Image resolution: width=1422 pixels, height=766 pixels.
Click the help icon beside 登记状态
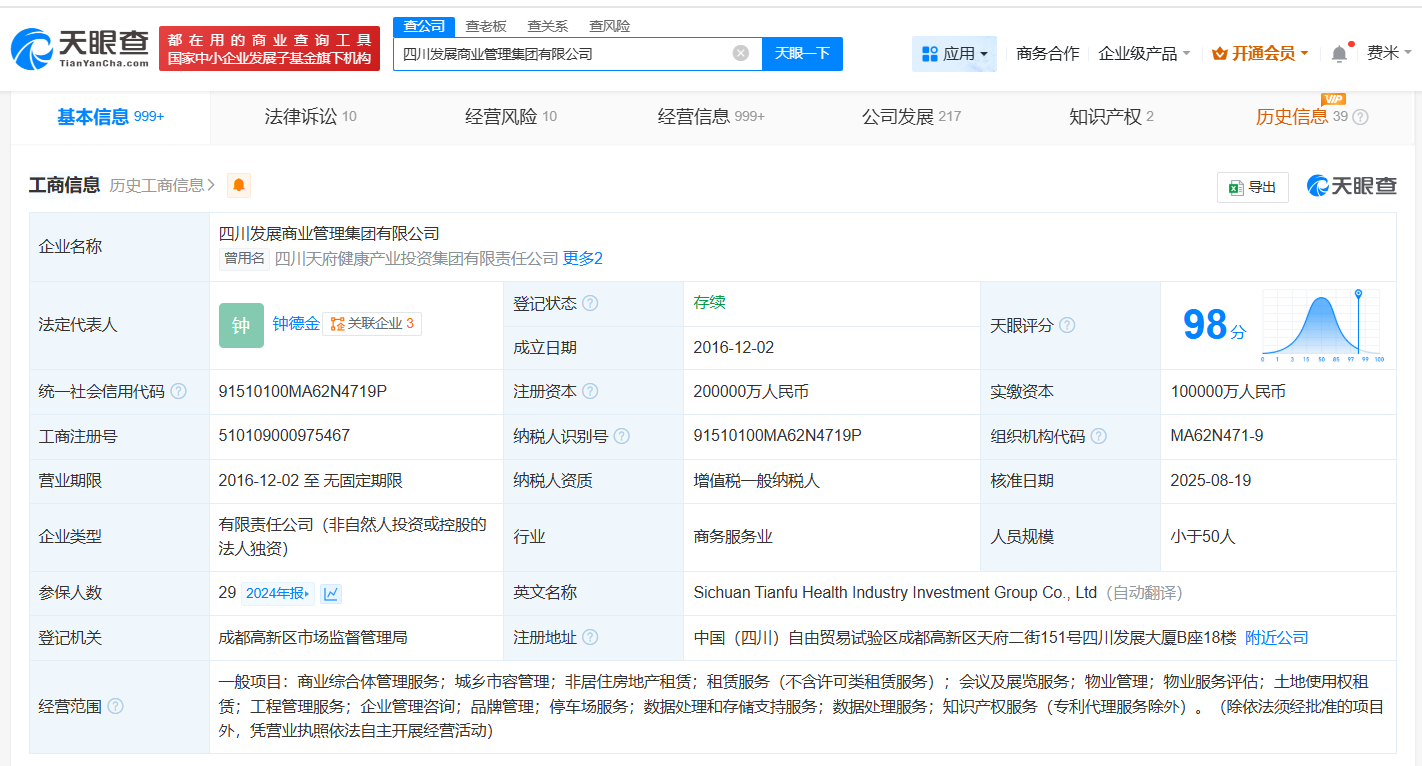(590, 303)
